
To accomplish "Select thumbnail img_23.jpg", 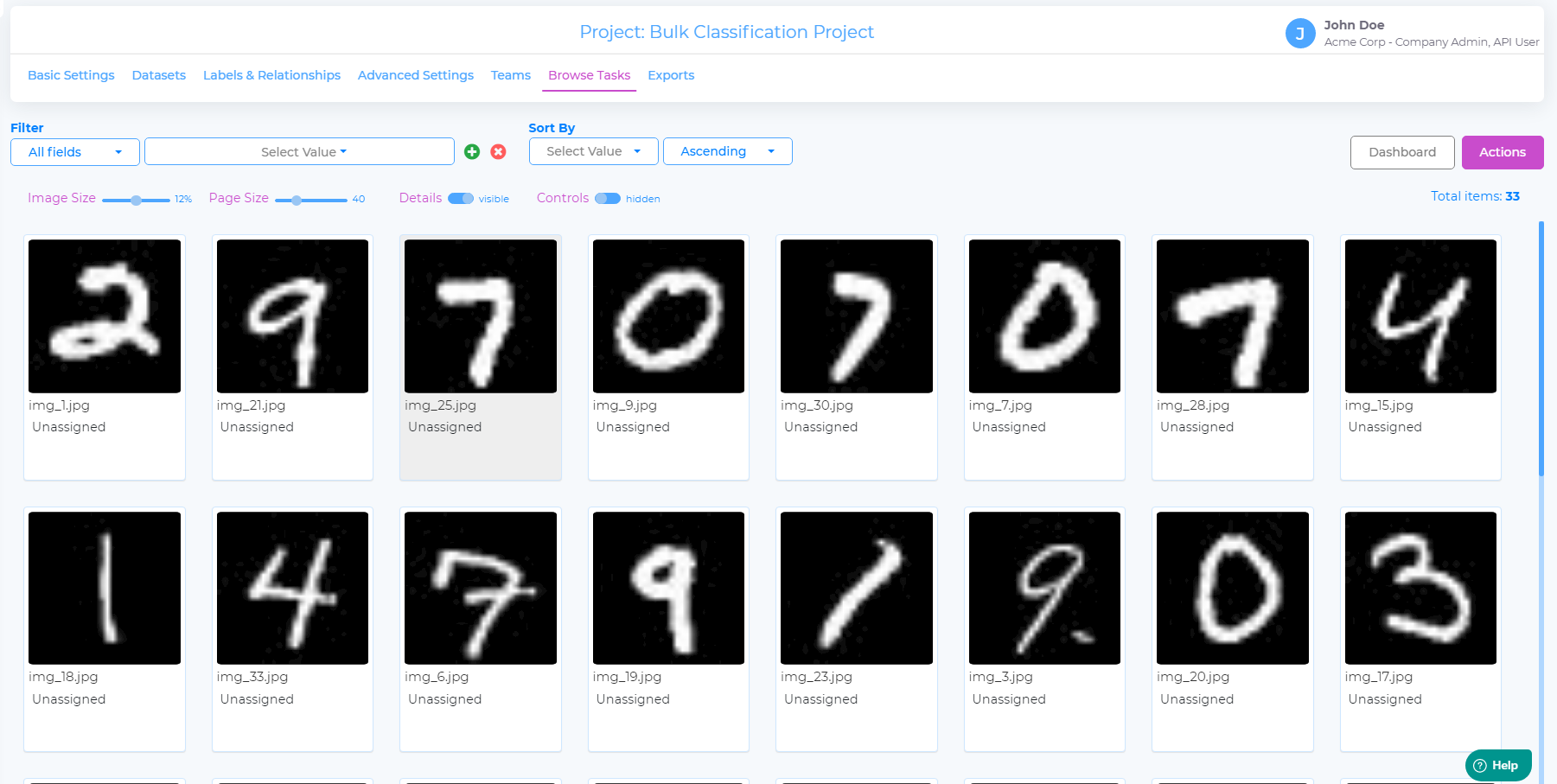I will pos(857,588).
